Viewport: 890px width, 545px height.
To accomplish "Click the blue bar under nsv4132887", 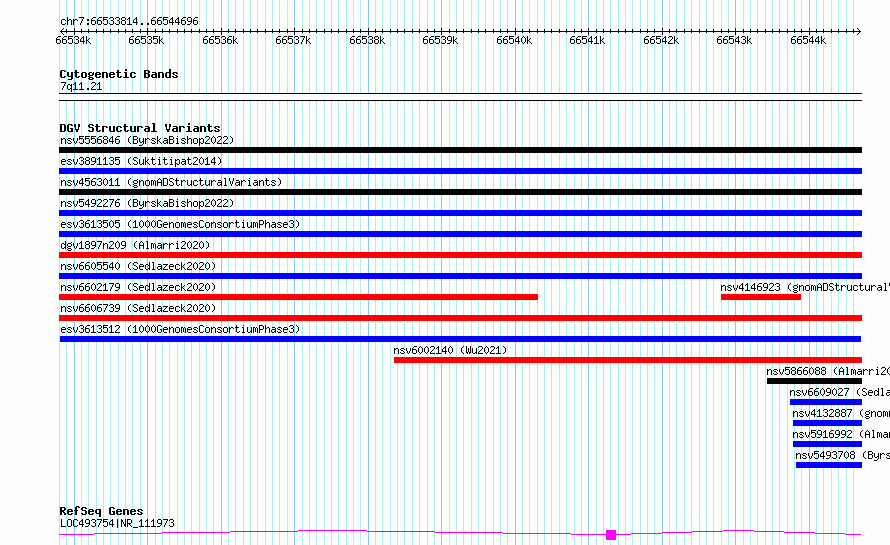I will click(x=828, y=423).
